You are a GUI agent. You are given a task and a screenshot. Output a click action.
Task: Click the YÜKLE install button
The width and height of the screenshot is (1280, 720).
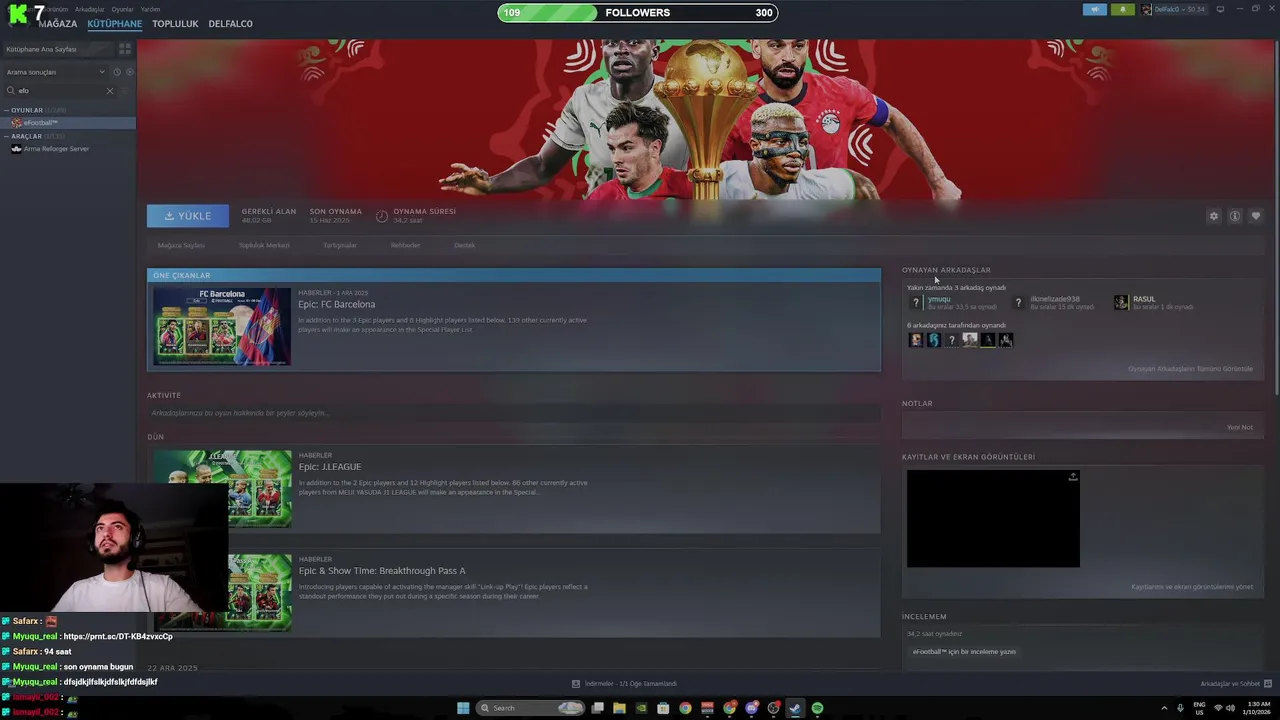188,216
